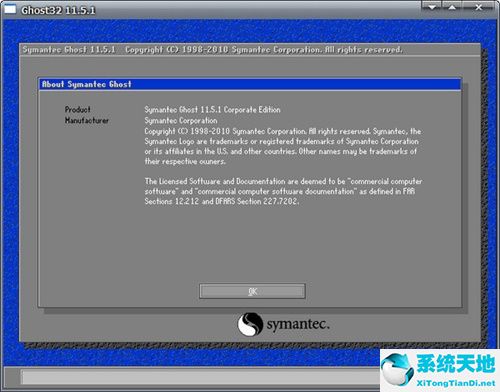Click the 'their respective owners.' text line

click(x=185, y=162)
